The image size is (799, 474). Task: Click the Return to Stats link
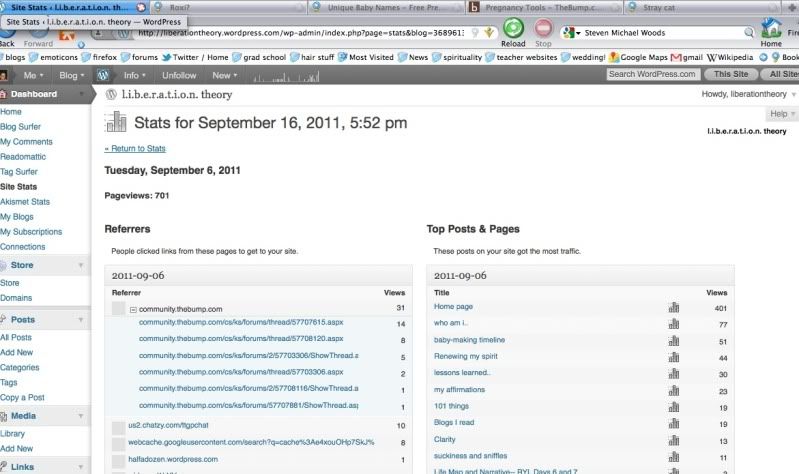coord(135,148)
